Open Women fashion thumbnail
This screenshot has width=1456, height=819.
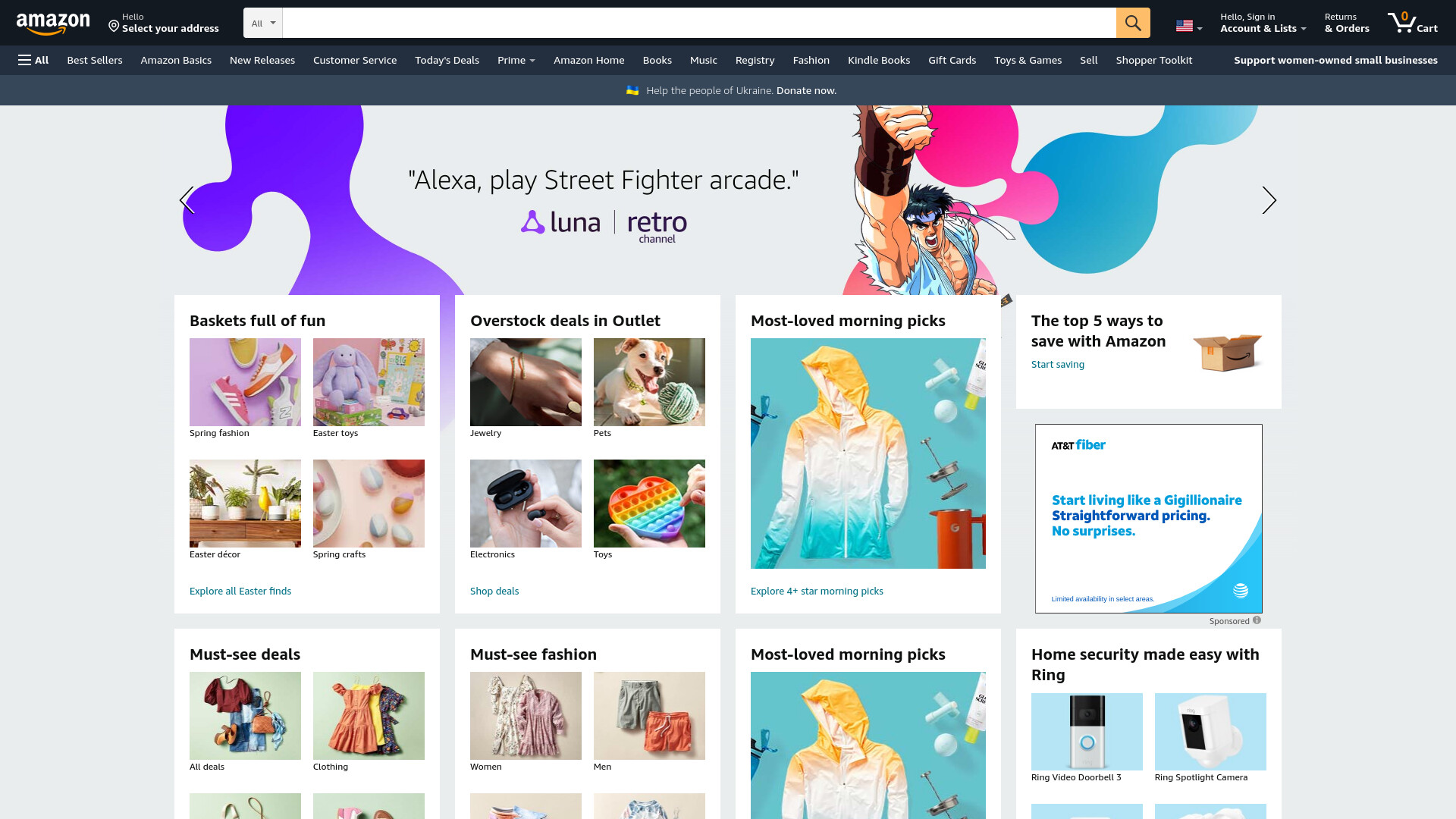(526, 716)
